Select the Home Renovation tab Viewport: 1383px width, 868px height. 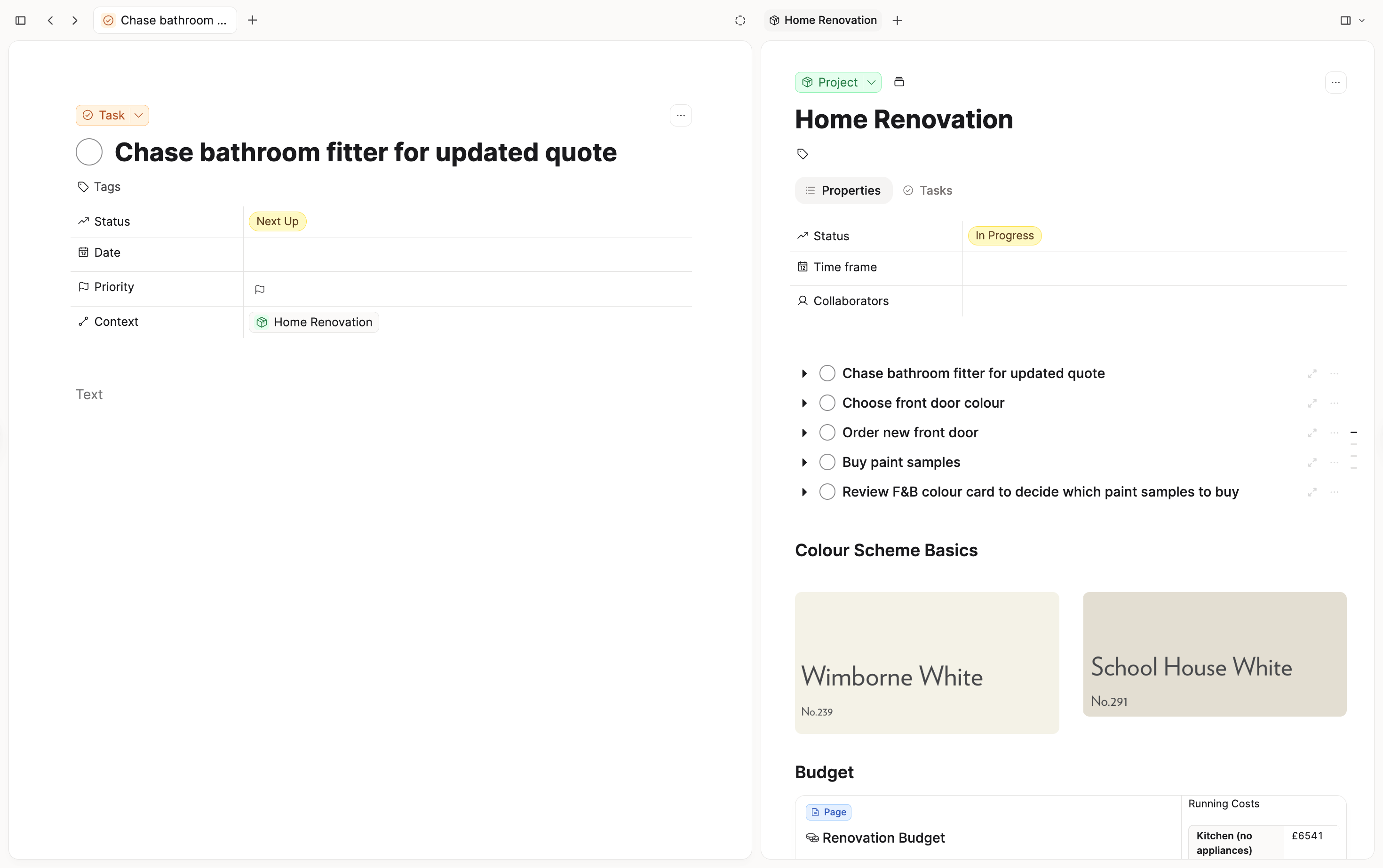click(823, 21)
